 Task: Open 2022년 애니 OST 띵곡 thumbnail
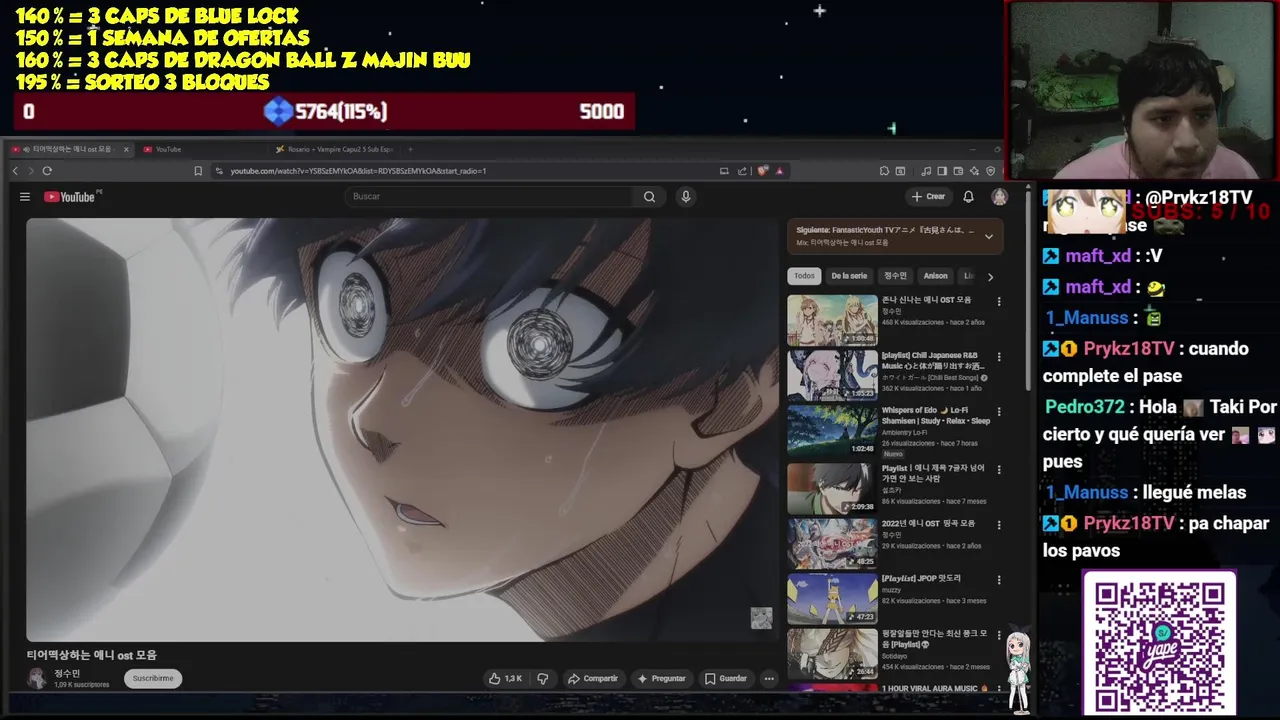pyautogui.click(x=832, y=543)
